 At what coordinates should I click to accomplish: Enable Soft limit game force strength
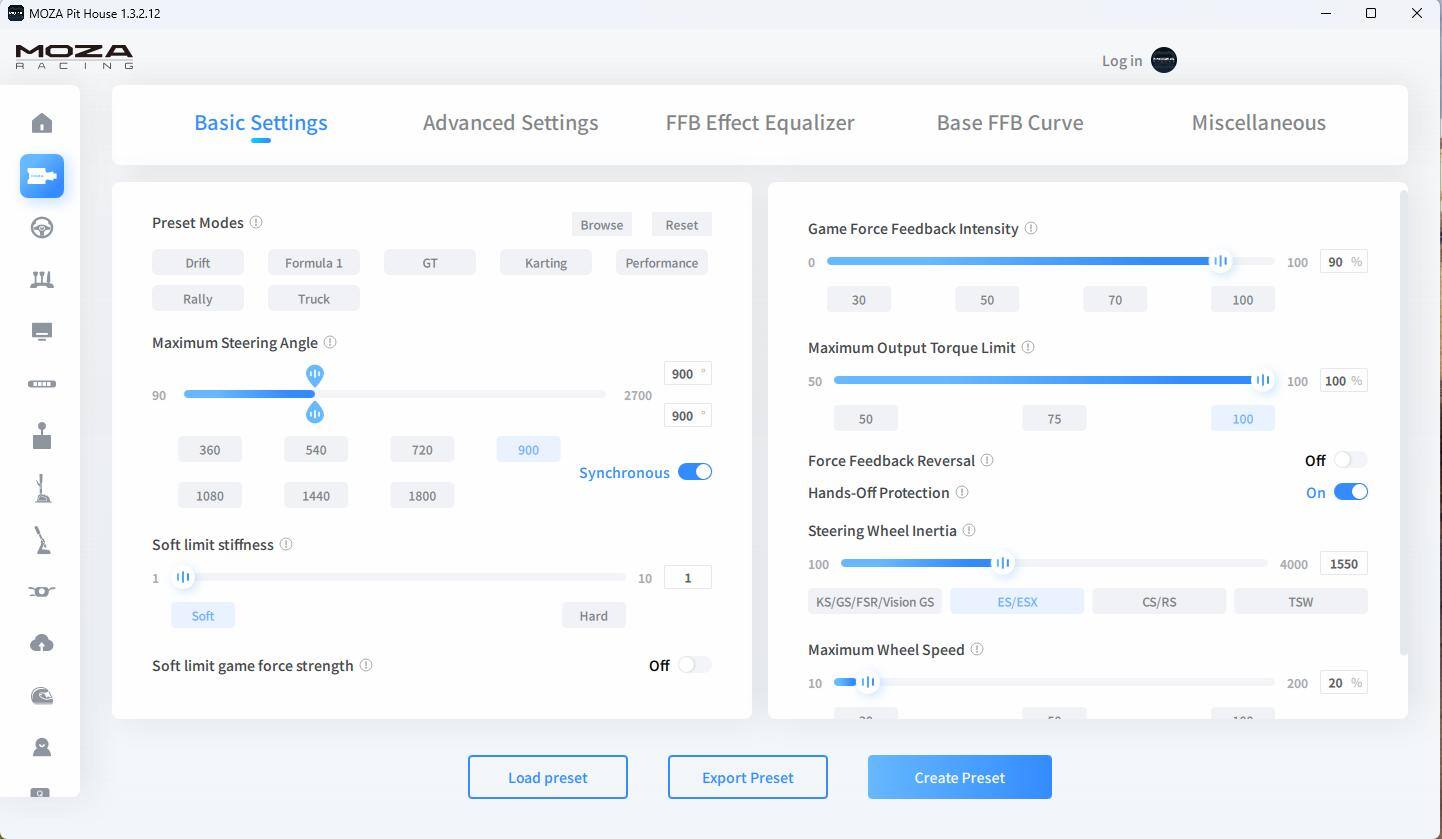[694, 665]
